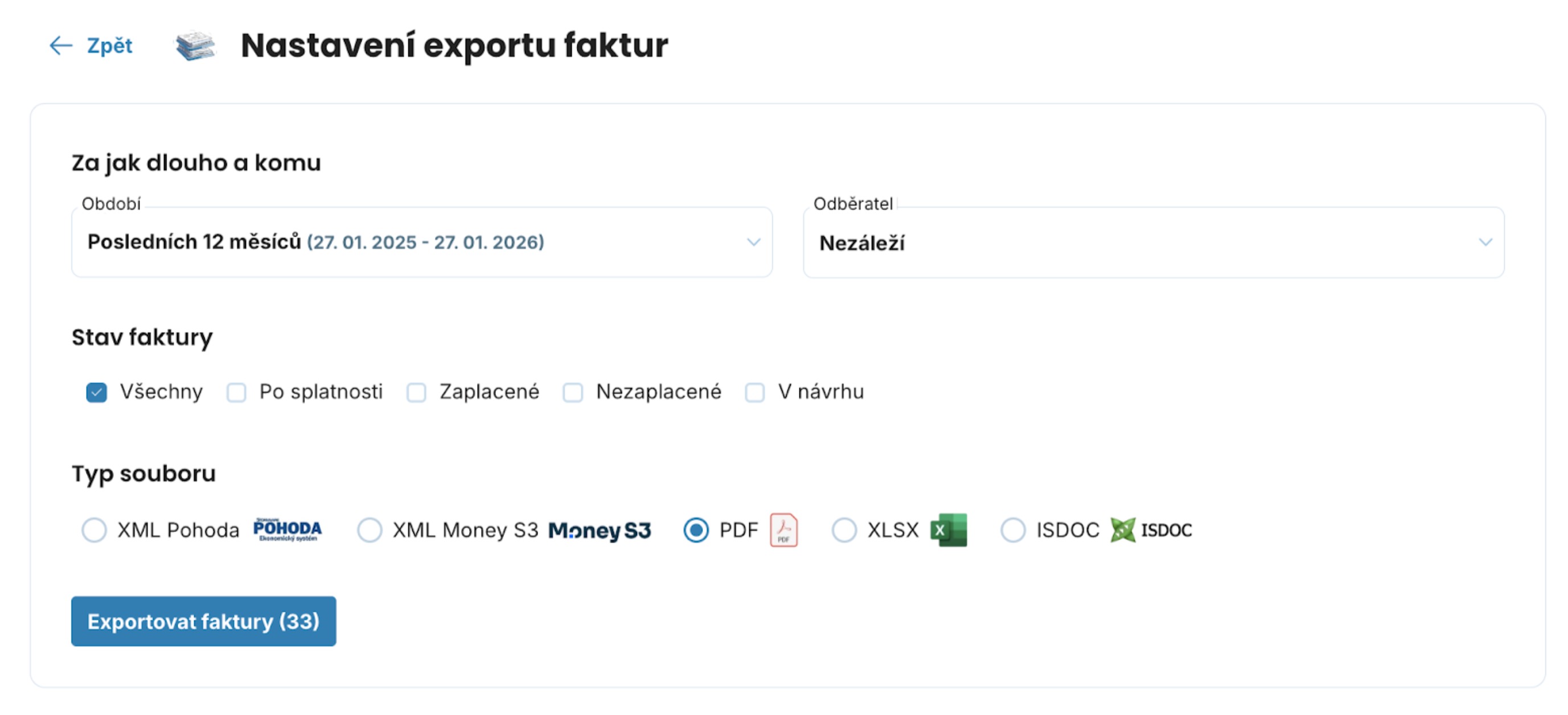Expand the Odběratel dropdown chevron
1568x715 pixels.
point(1485,242)
